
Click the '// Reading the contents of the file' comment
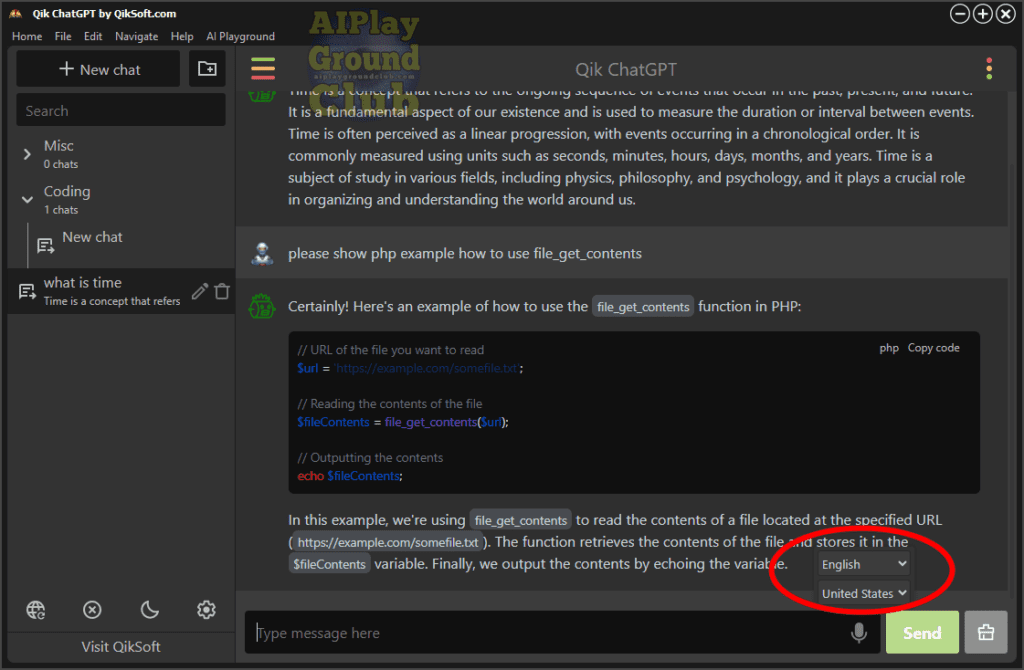coord(390,404)
